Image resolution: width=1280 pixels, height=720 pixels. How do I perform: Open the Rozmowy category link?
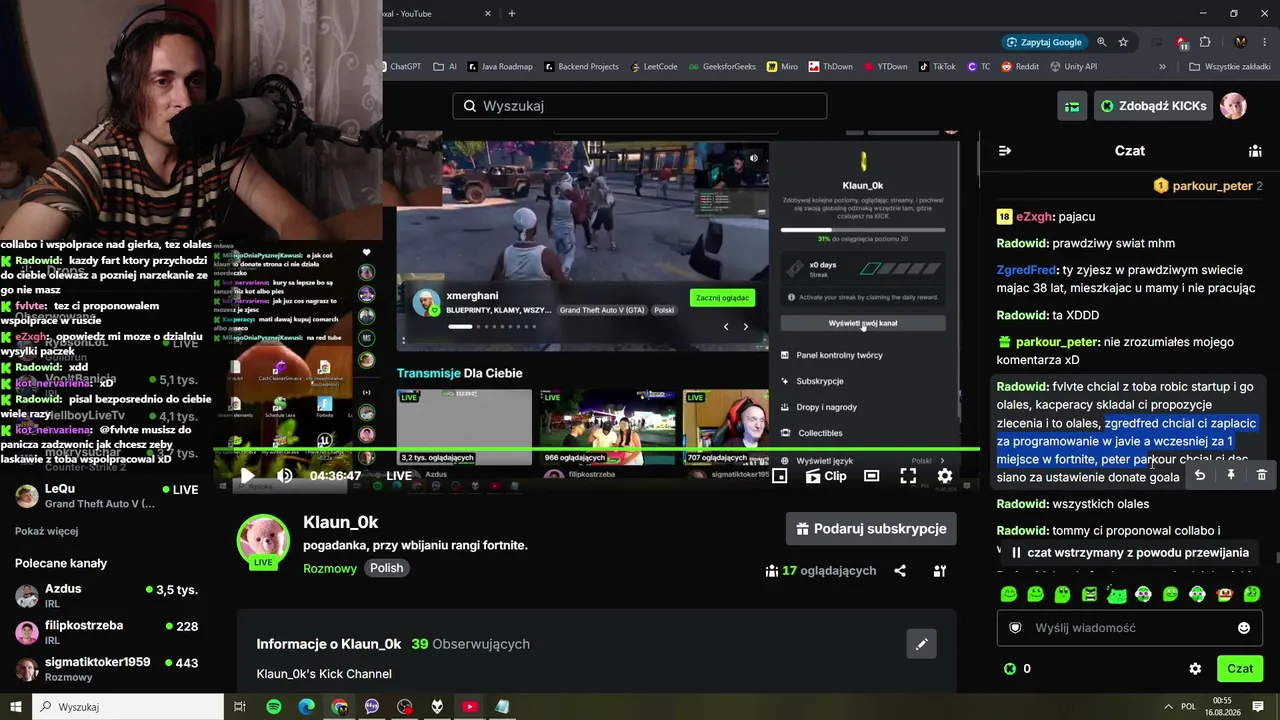[330, 568]
